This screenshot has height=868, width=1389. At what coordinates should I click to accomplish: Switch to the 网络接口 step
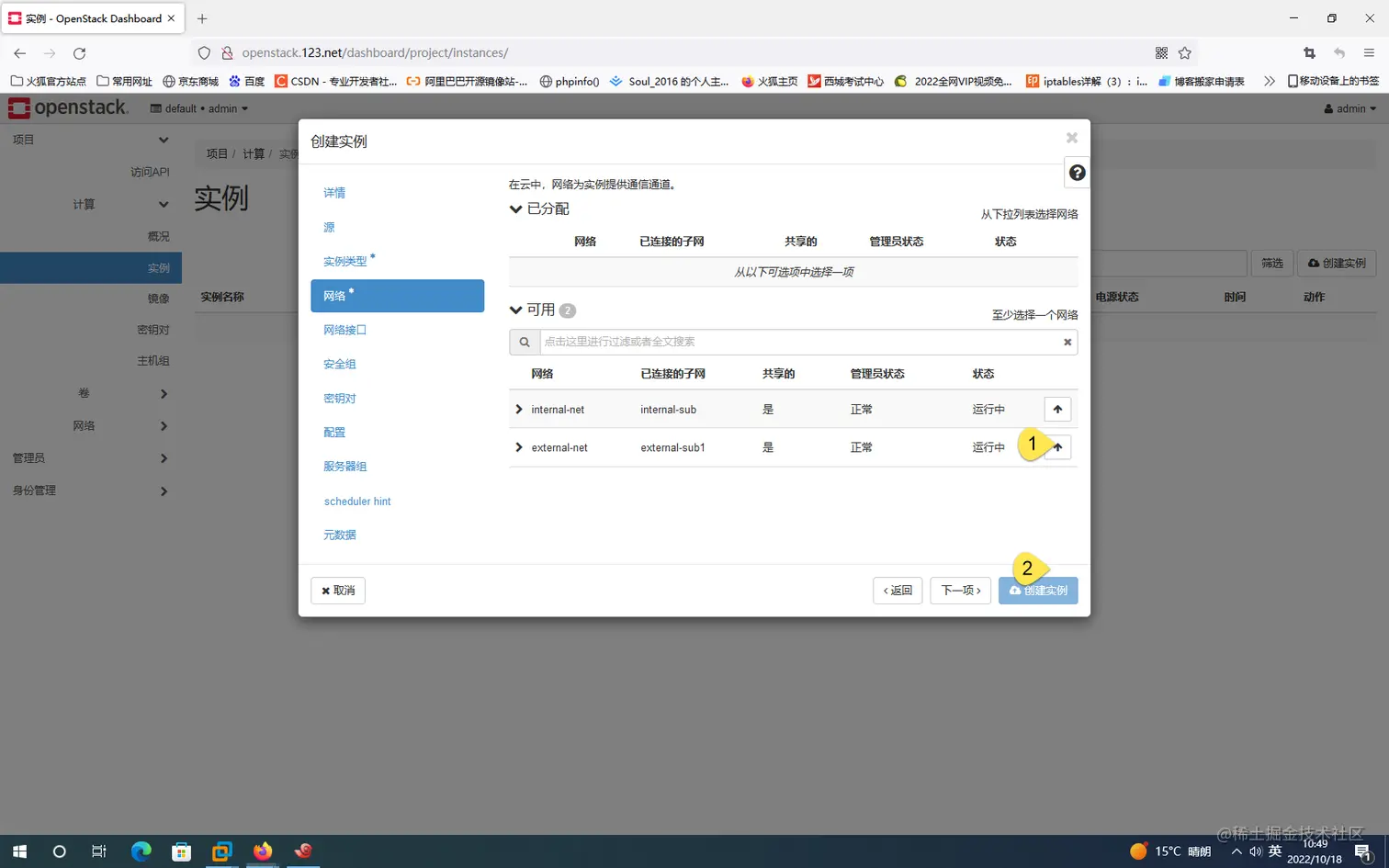point(345,330)
